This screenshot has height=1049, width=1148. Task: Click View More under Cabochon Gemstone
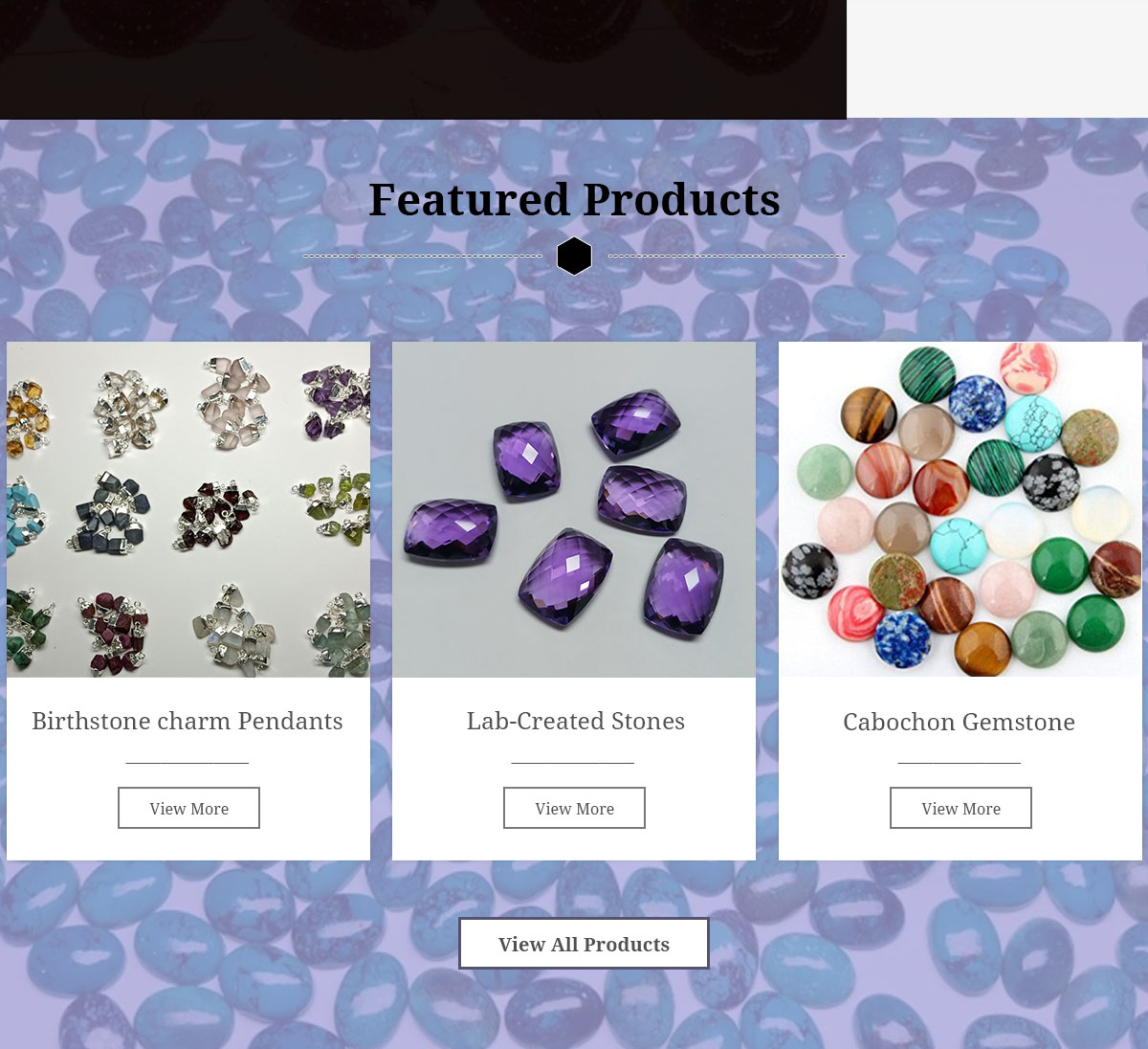click(960, 808)
